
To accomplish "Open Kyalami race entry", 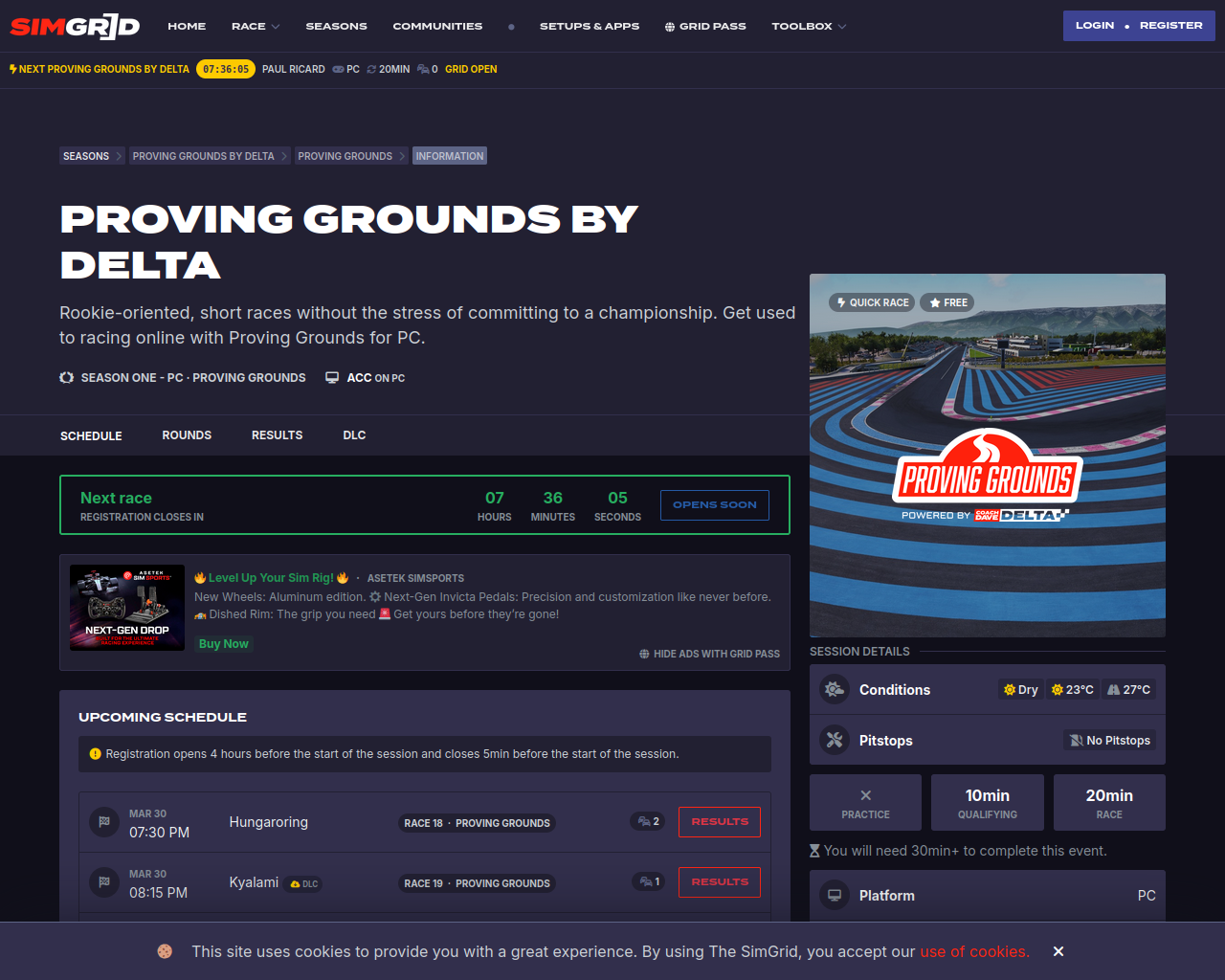I will [x=254, y=882].
